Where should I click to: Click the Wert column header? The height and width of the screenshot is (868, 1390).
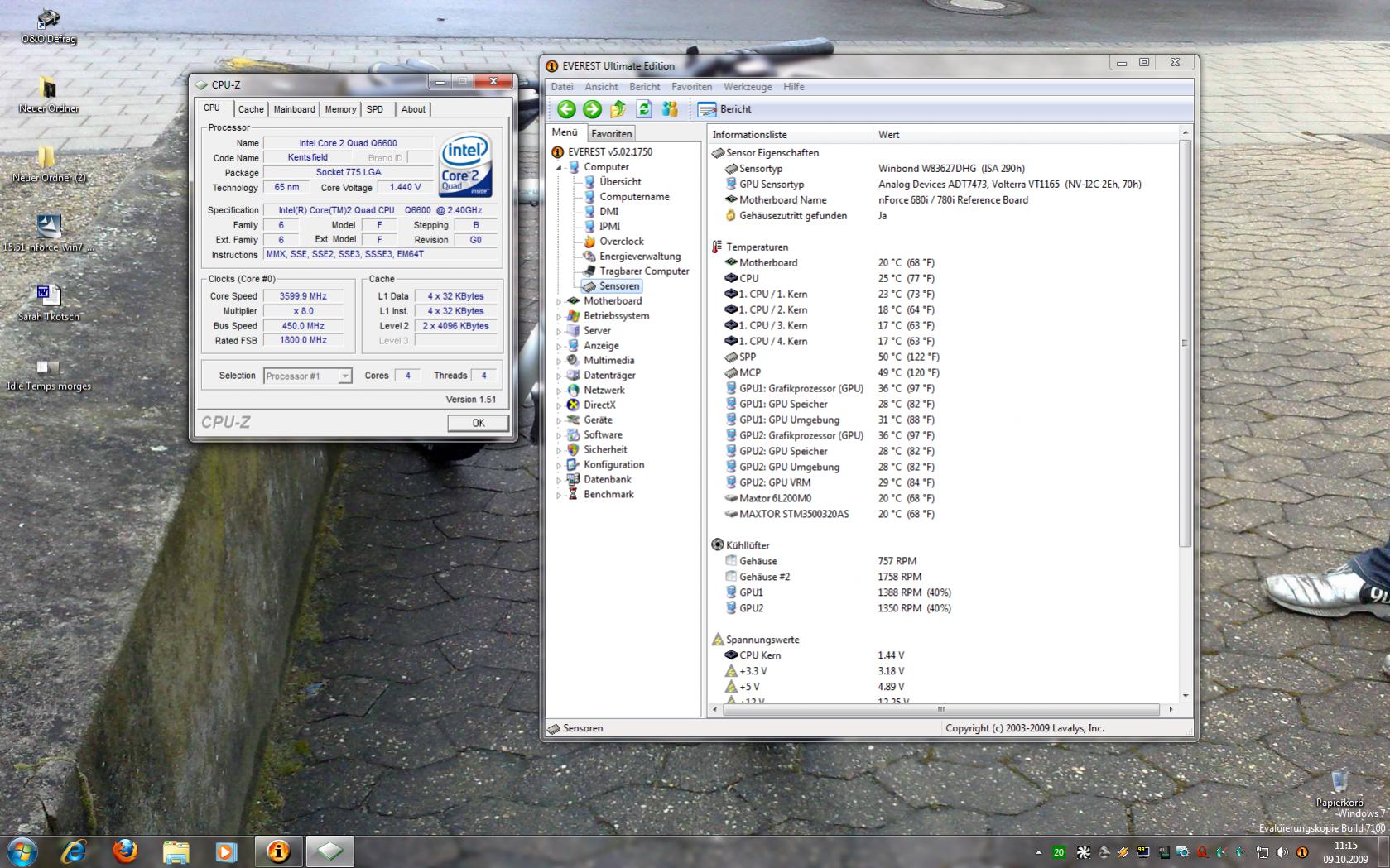click(x=1026, y=135)
